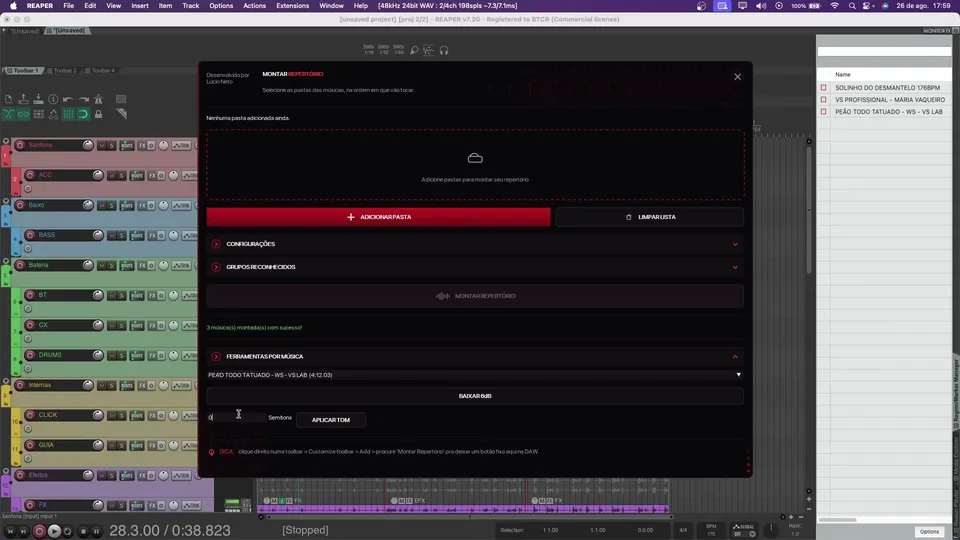Click APLICAR TOM button

coord(331,420)
